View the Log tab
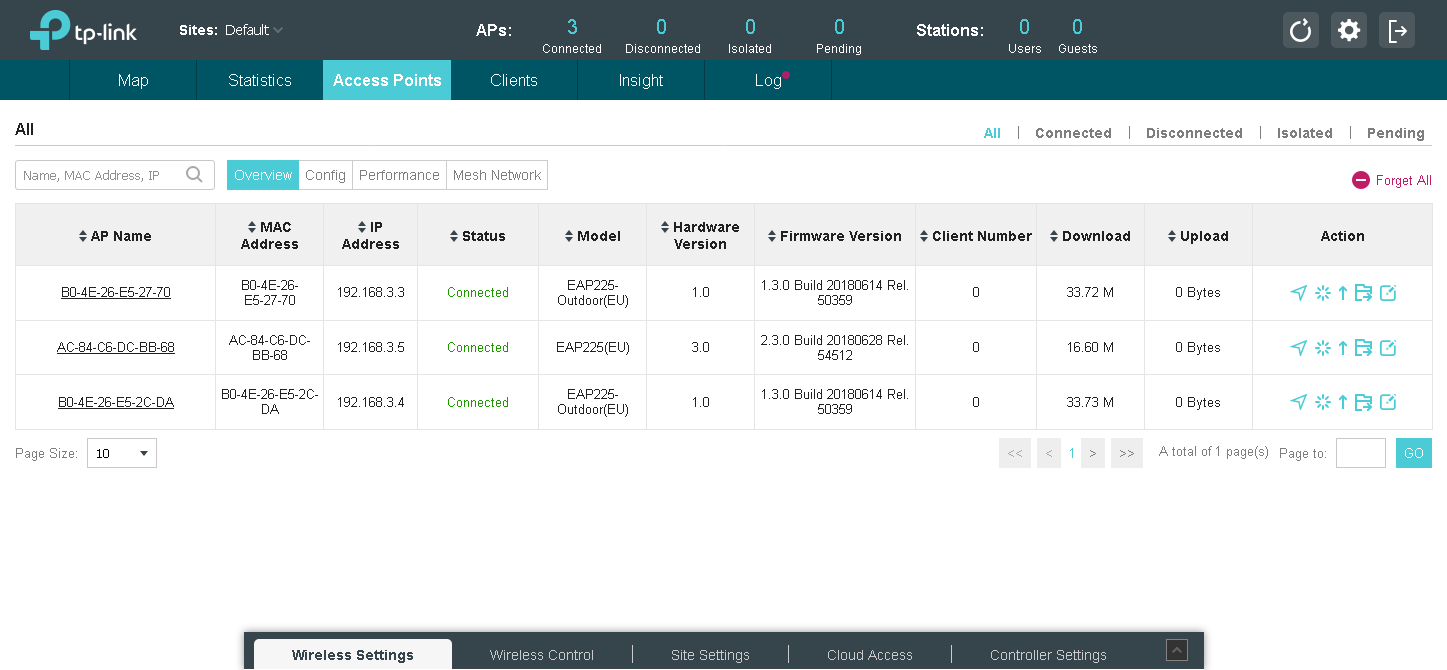Image resolution: width=1447 pixels, height=670 pixels. pos(768,80)
